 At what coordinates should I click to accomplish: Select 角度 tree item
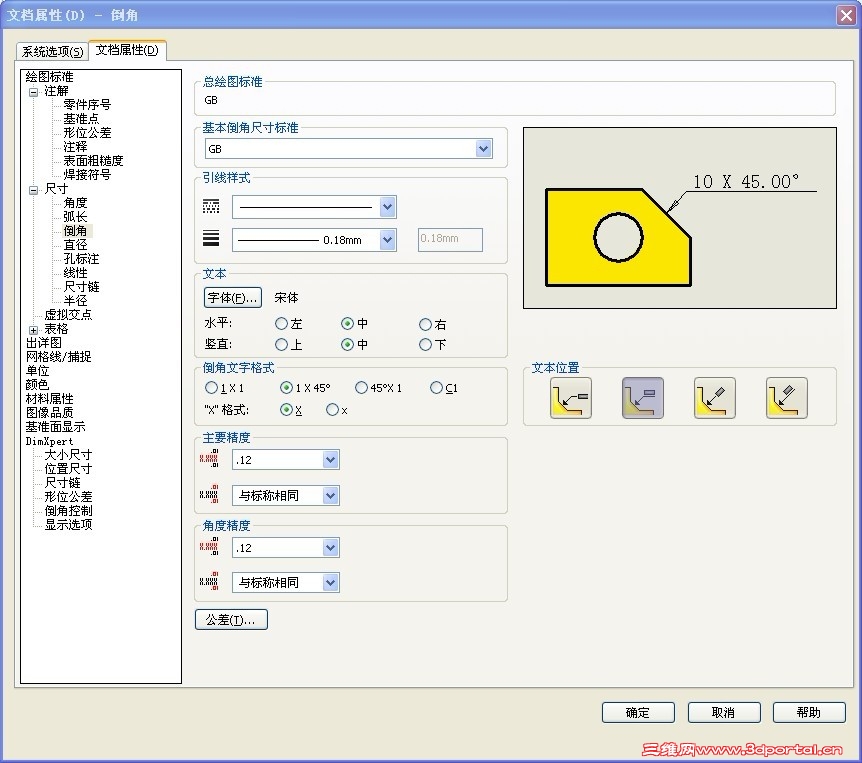coord(75,203)
